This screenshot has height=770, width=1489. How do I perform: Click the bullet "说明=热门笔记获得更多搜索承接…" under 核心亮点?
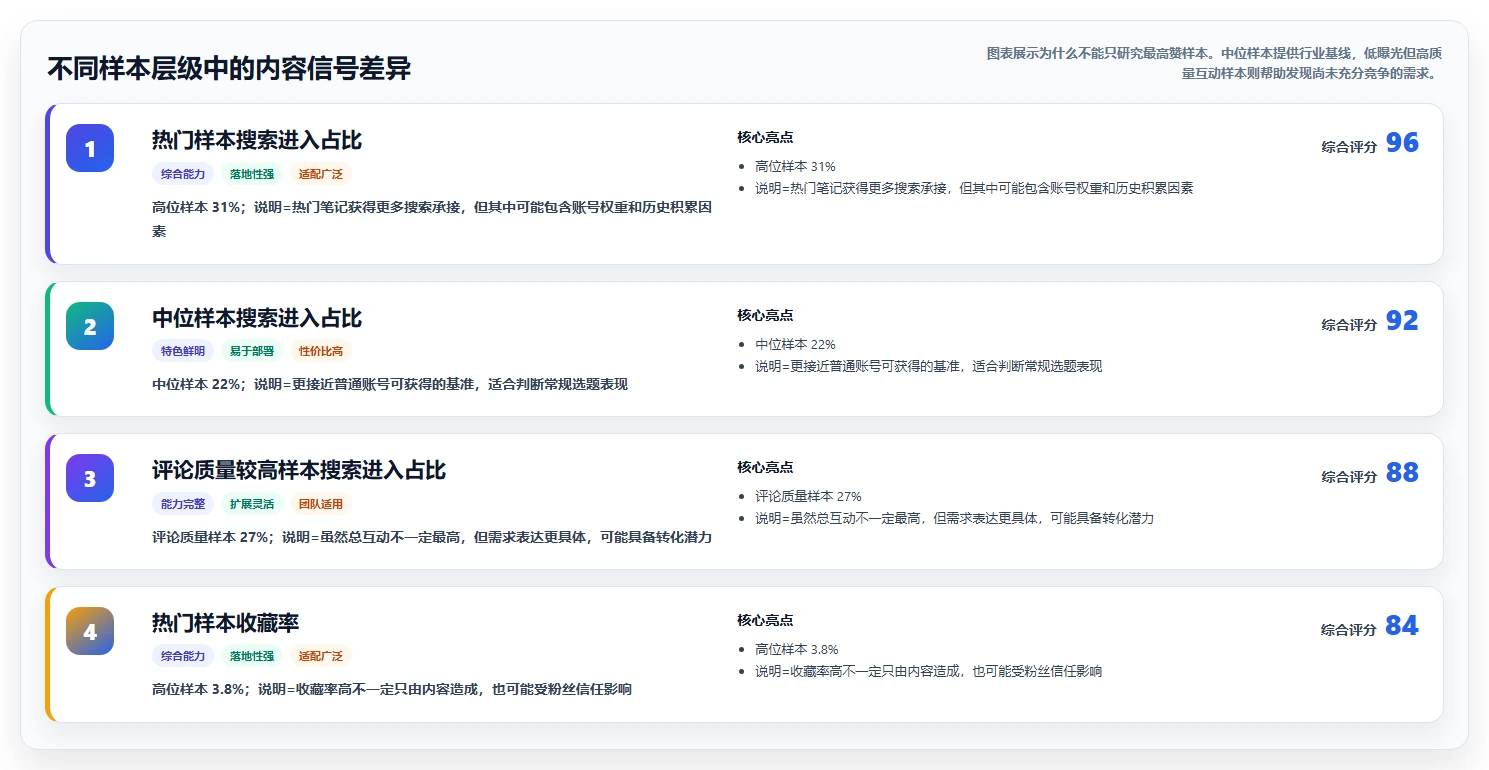[974, 188]
